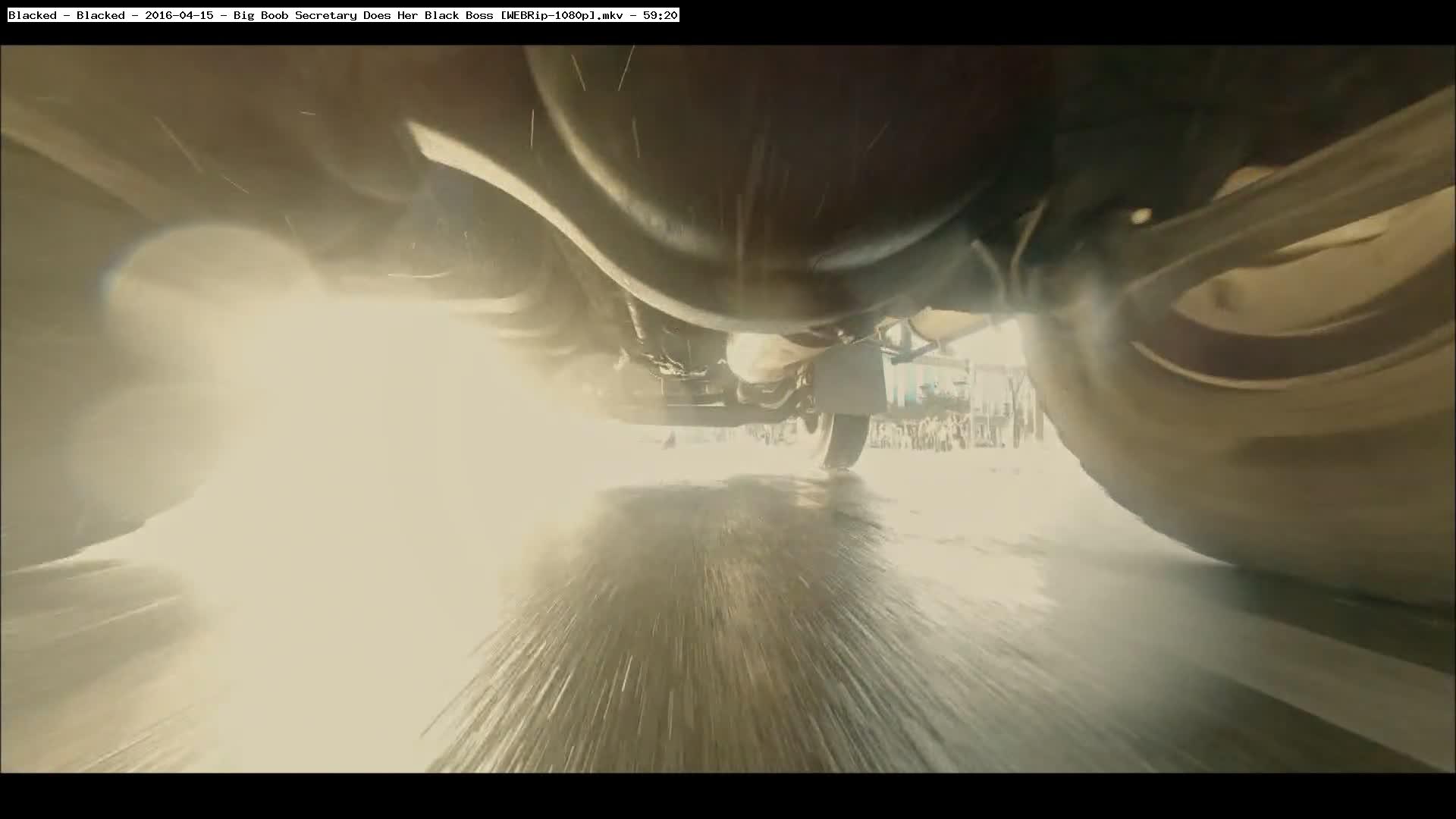
Task: Click the 2016-04-15 date in the overlay
Action: coord(179,15)
